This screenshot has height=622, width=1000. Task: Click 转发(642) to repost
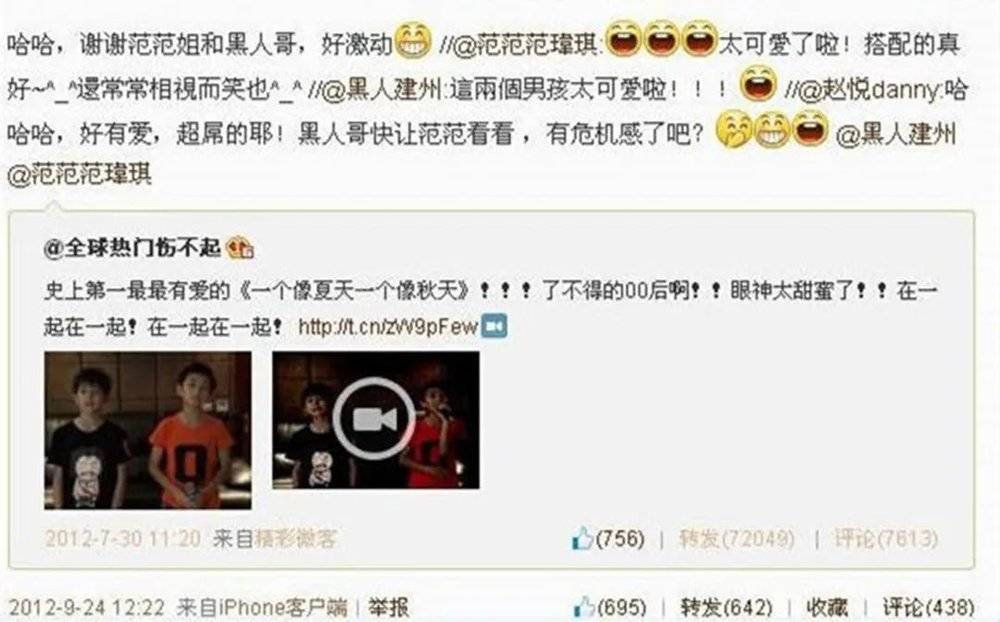[726, 607]
